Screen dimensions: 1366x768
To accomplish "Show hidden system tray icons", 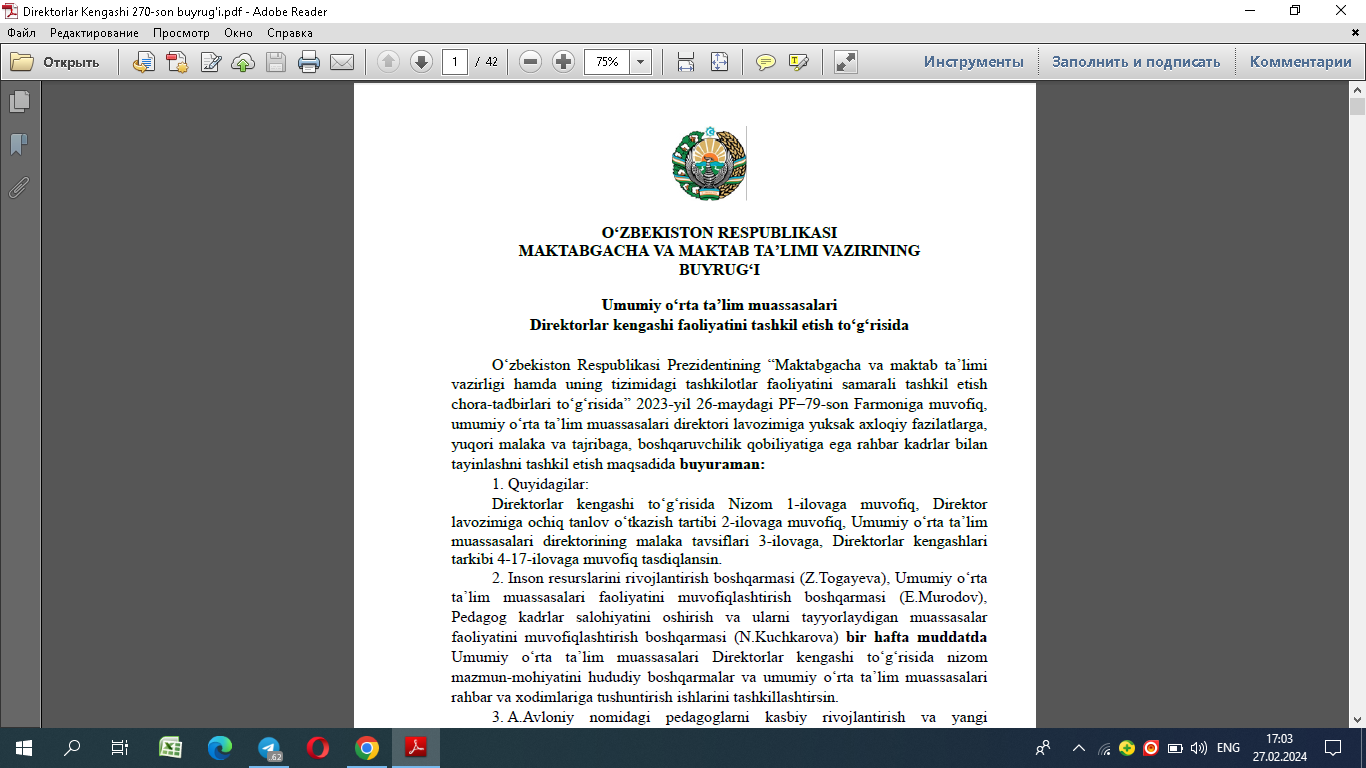I will pos(1078,748).
